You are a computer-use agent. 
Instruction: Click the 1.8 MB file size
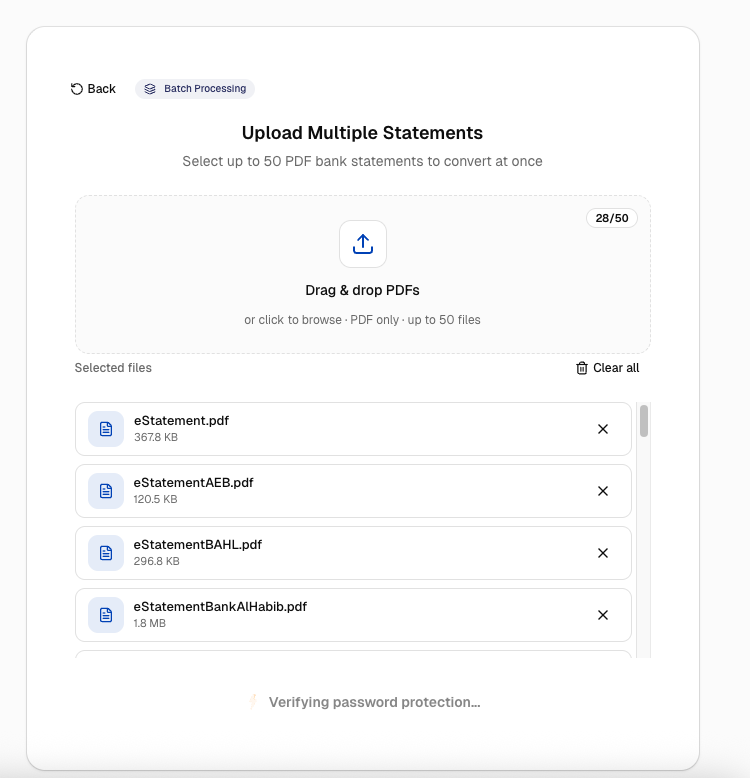149,624
